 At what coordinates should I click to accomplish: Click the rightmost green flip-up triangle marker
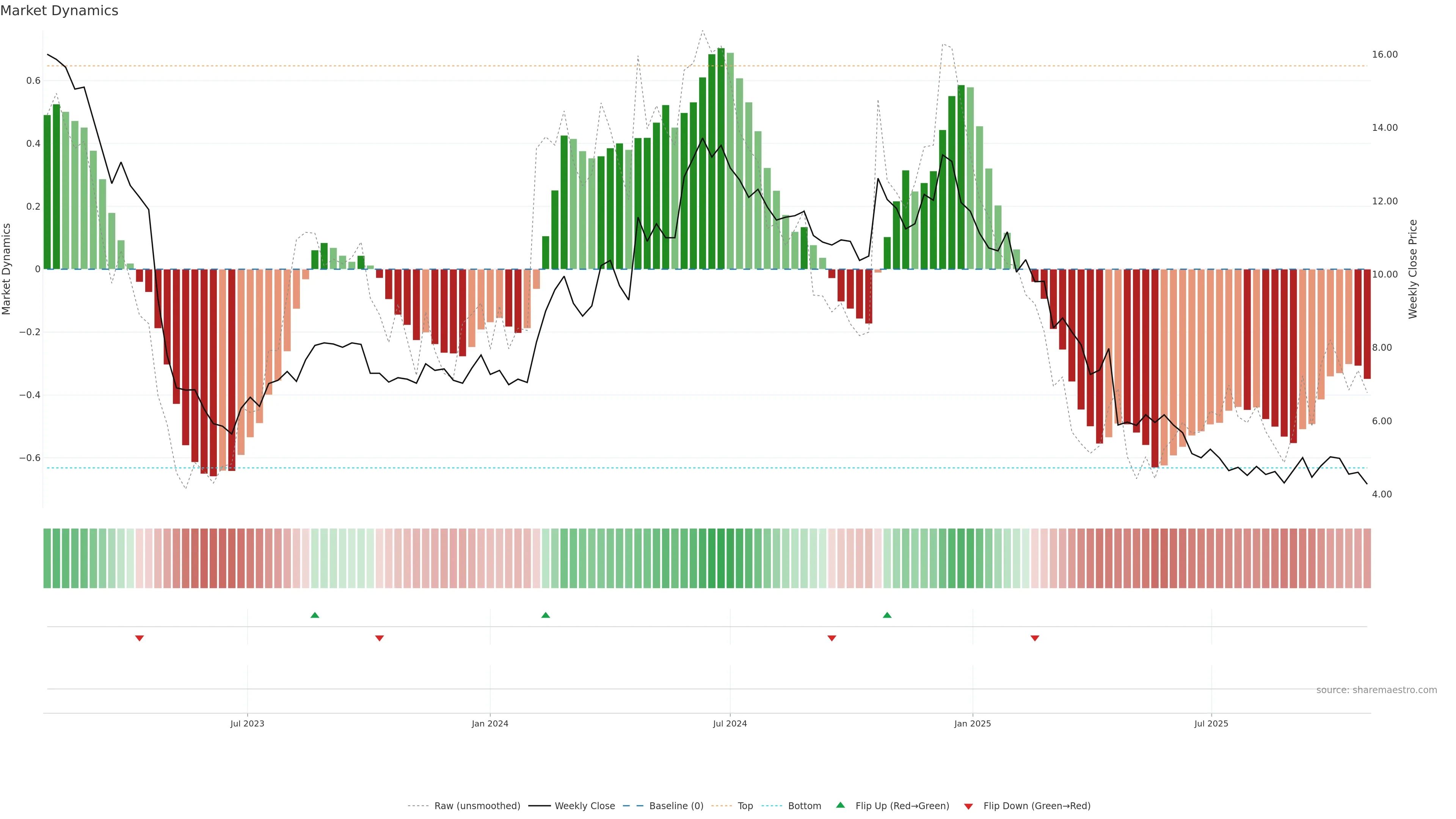click(x=887, y=615)
